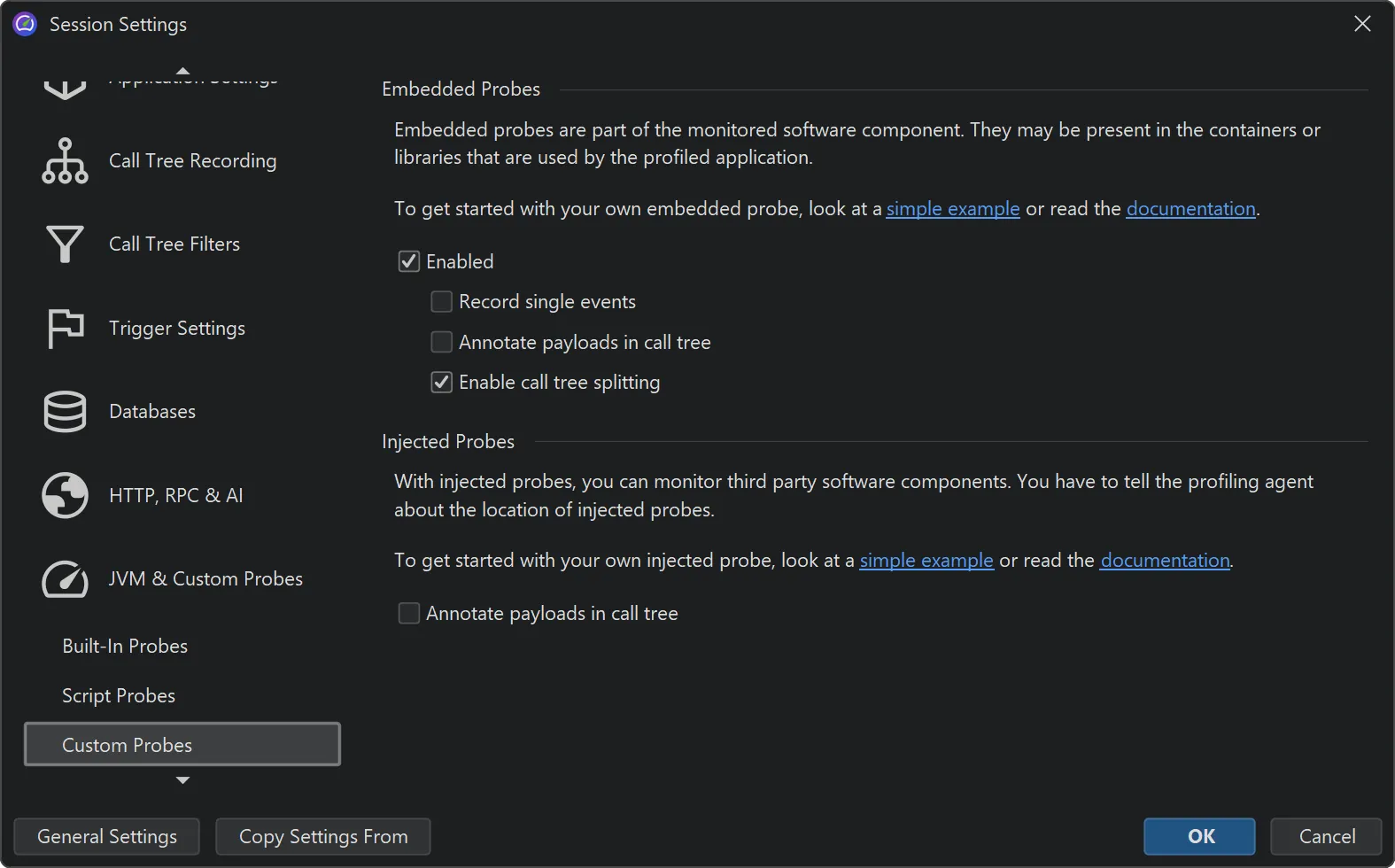This screenshot has width=1395, height=868.
Task: Click the HTTP, RPC & AI globe icon
Action: point(65,495)
